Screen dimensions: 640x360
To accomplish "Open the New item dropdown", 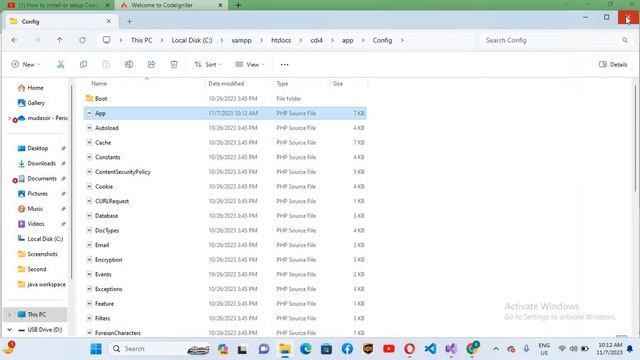I will point(26,64).
